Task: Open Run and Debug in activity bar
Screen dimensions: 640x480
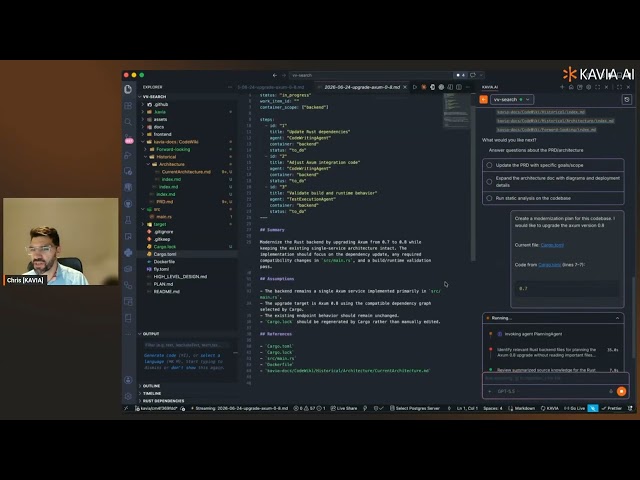Action: [128, 155]
